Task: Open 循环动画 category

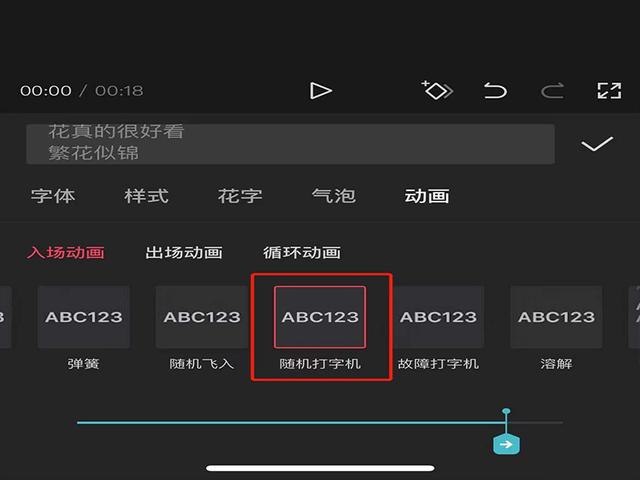Action: pyautogui.click(x=302, y=253)
